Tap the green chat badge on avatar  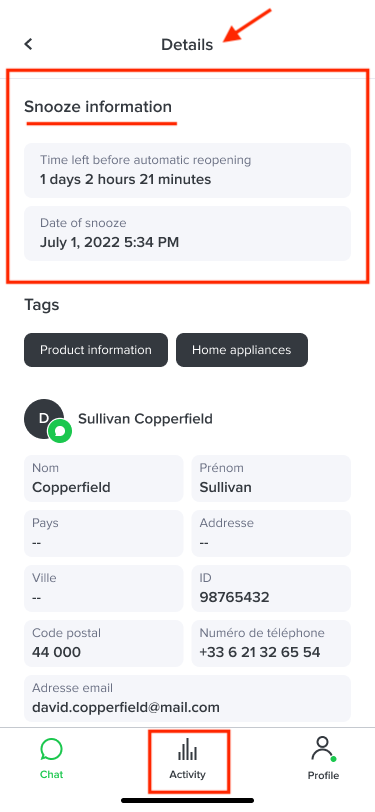pos(60,430)
